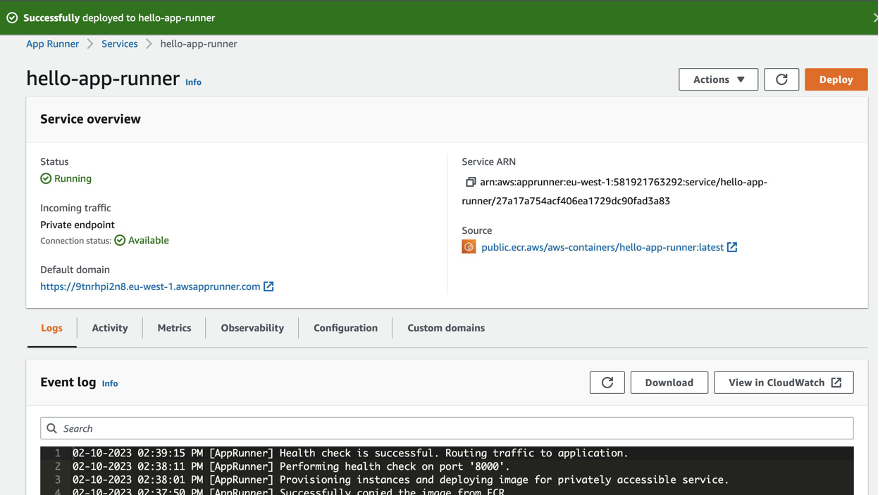Viewport: 879px width, 495px height.
Task: Open the Custom domains tab
Action: [446, 328]
